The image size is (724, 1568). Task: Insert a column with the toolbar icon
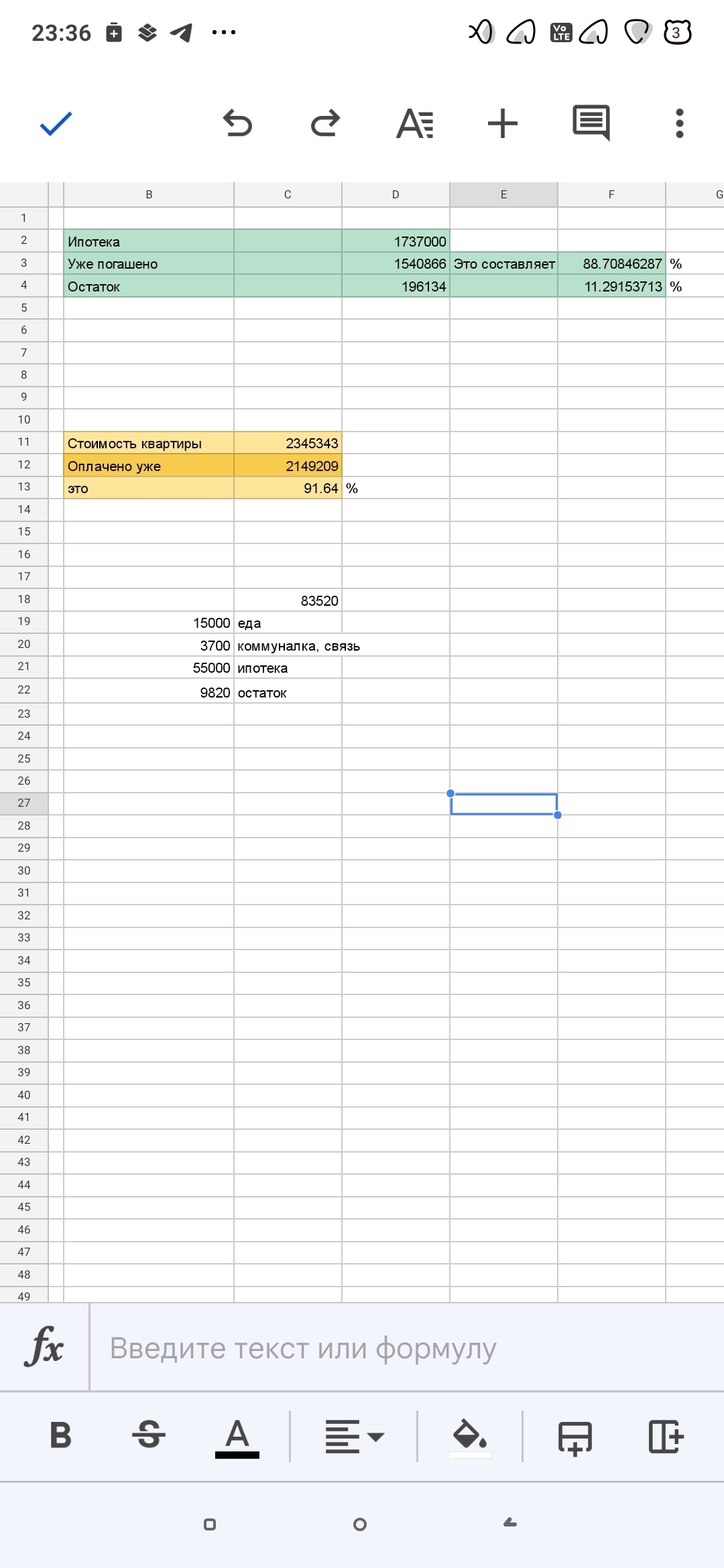(666, 1437)
